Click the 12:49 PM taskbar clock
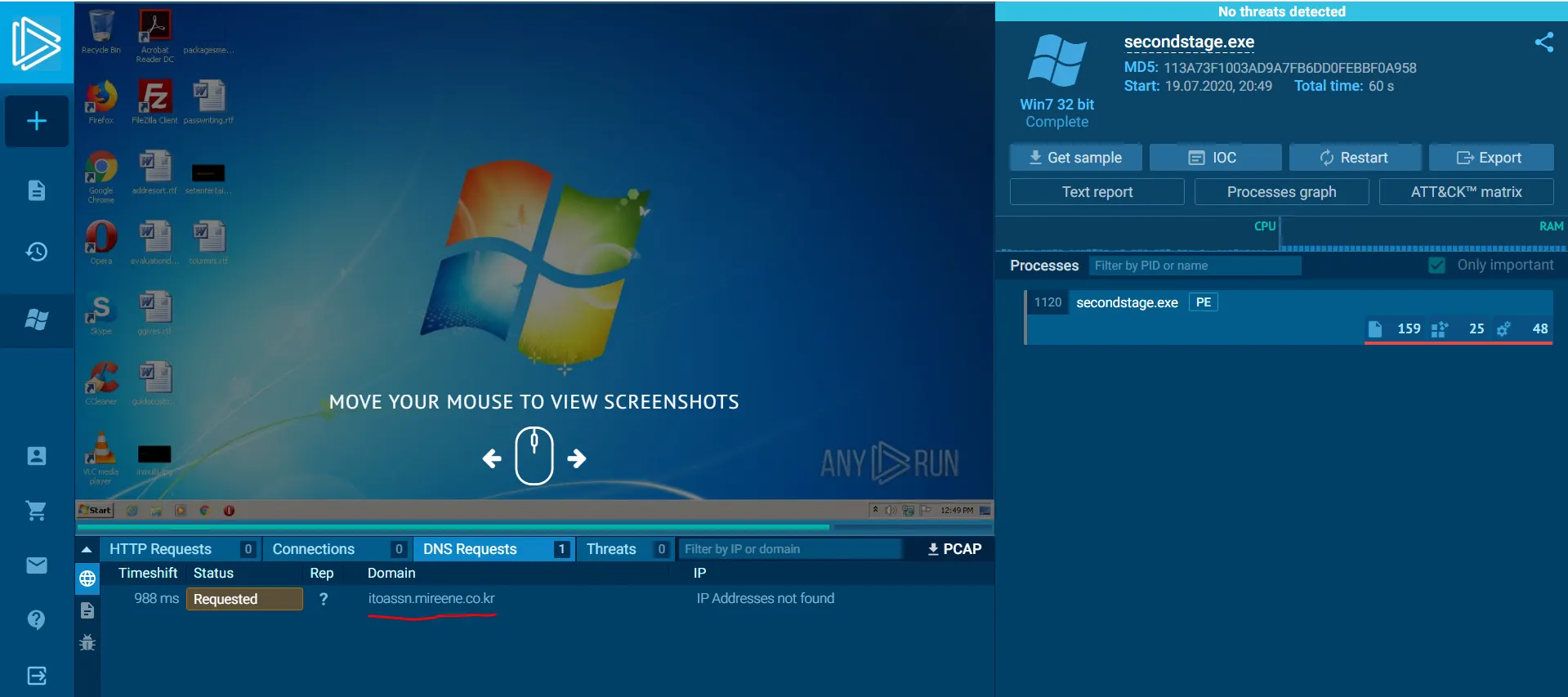 (957, 511)
